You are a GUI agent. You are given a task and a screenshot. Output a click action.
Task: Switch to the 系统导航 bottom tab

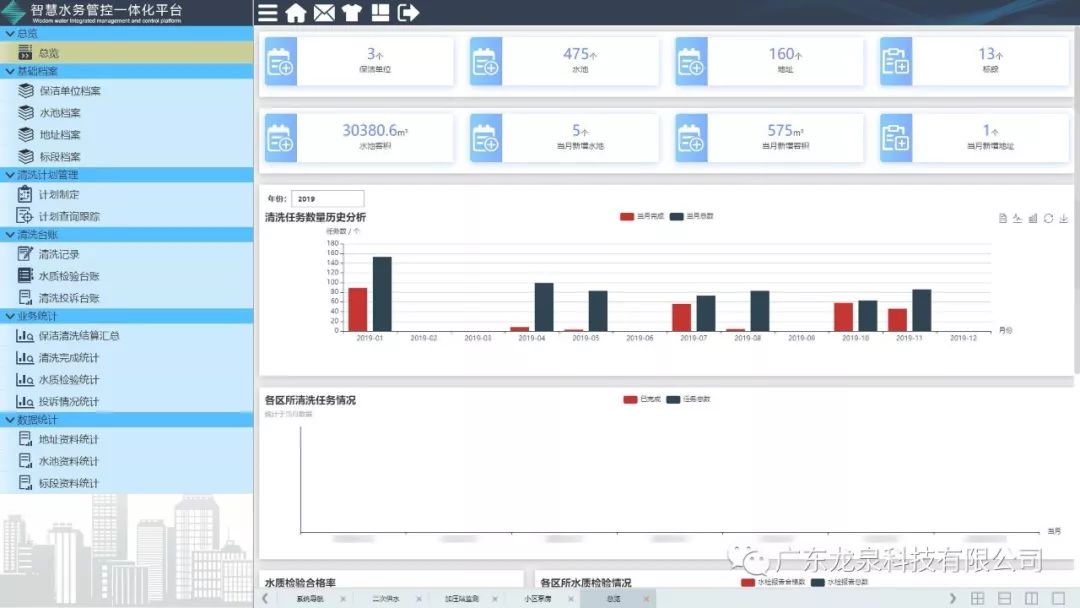pos(310,599)
